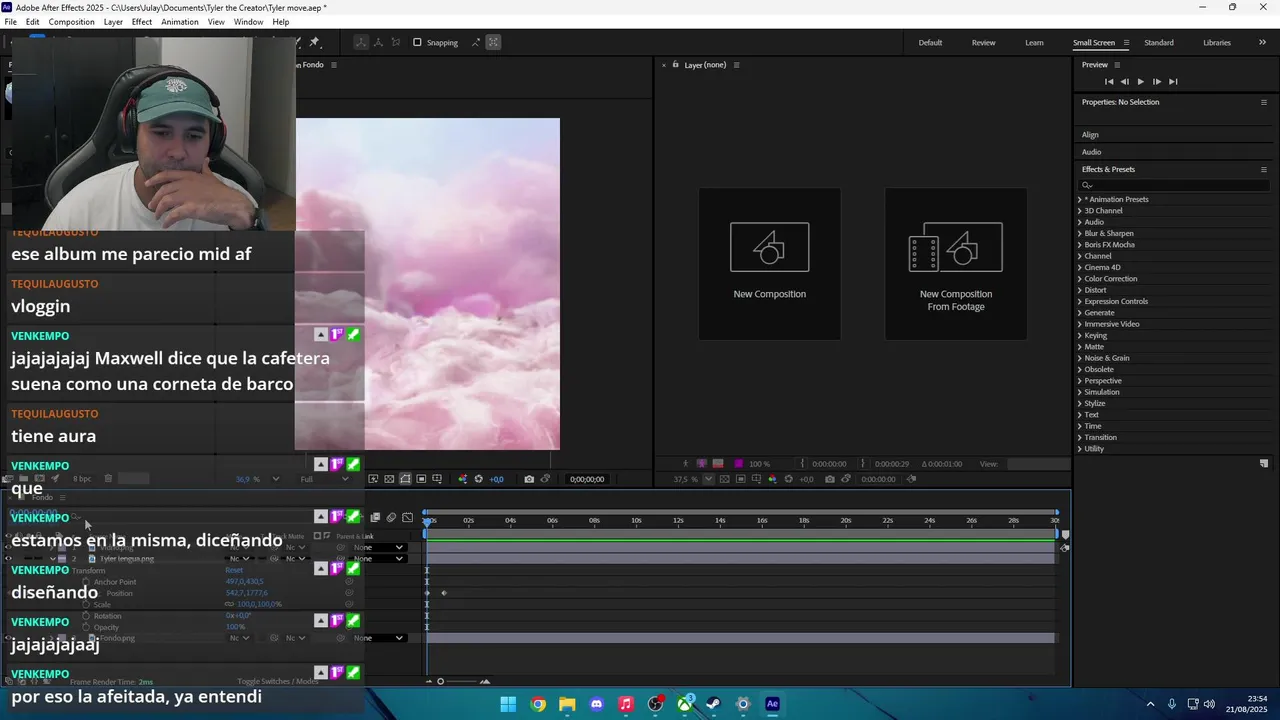Switch to Libraries workspace
The height and width of the screenshot is (720, 1280).
click(x=1217, y=43)
